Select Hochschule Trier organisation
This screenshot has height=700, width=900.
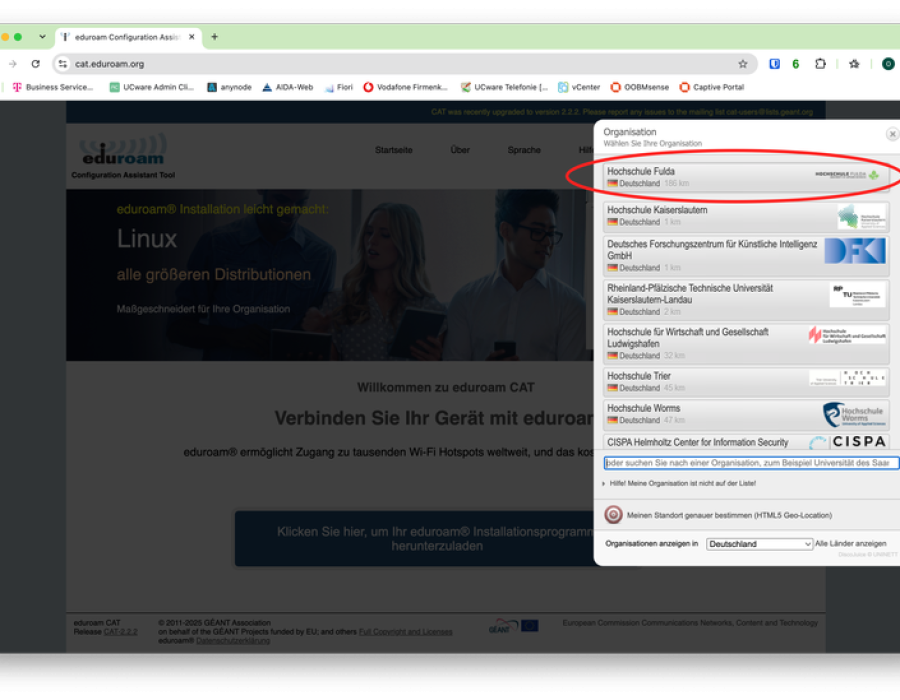click(x=746, y=382)
